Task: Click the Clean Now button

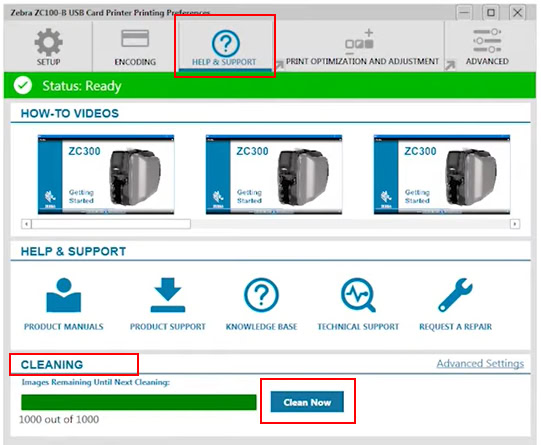Action: point(307,402)
